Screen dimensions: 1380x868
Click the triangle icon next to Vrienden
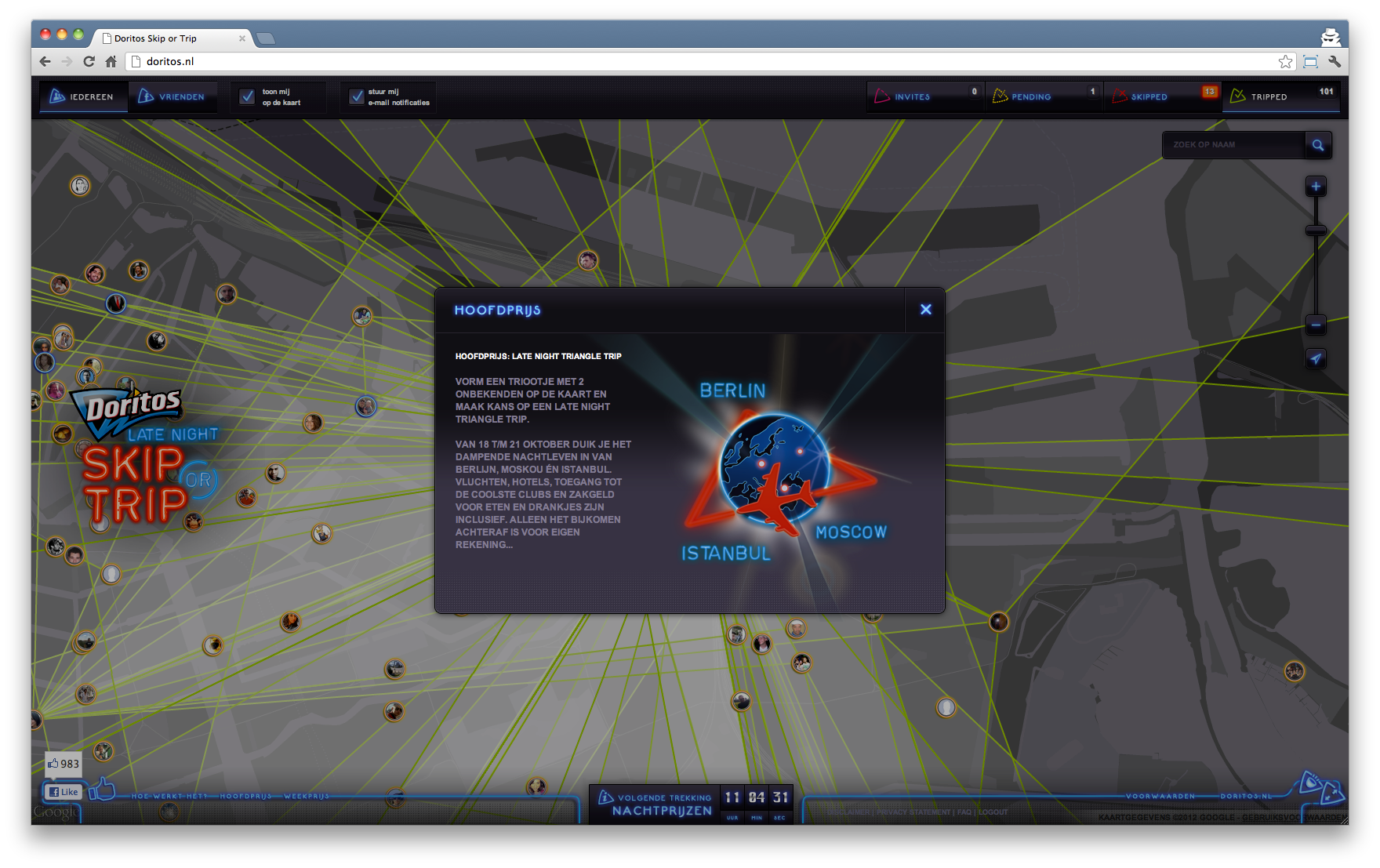click(x=146, y=96)
